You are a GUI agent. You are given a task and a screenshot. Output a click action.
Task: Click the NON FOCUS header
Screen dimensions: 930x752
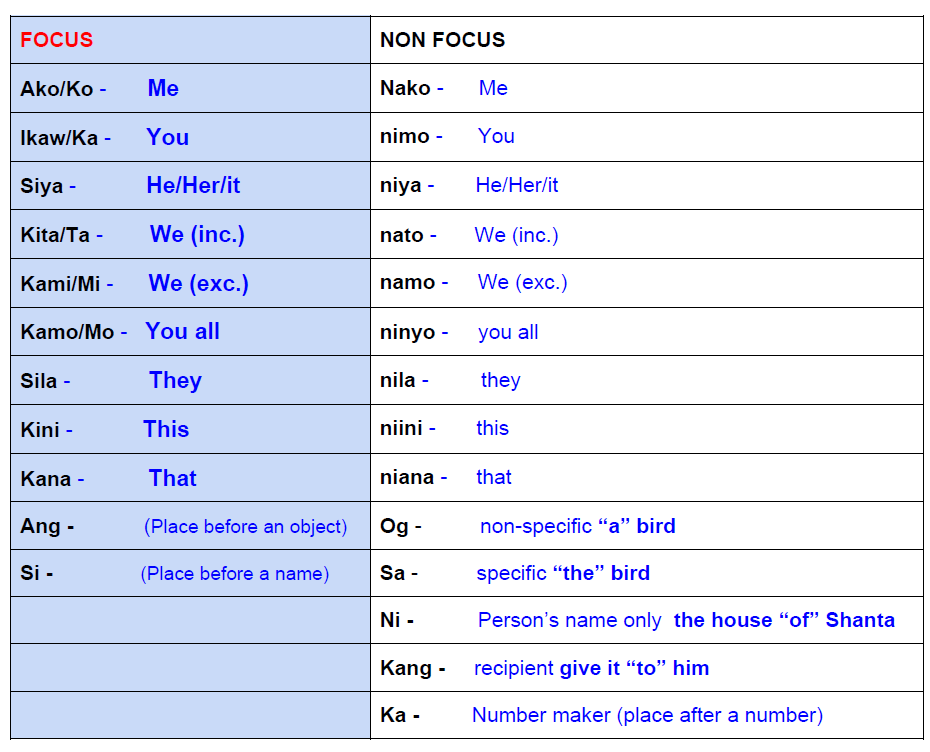click(442, 40)
